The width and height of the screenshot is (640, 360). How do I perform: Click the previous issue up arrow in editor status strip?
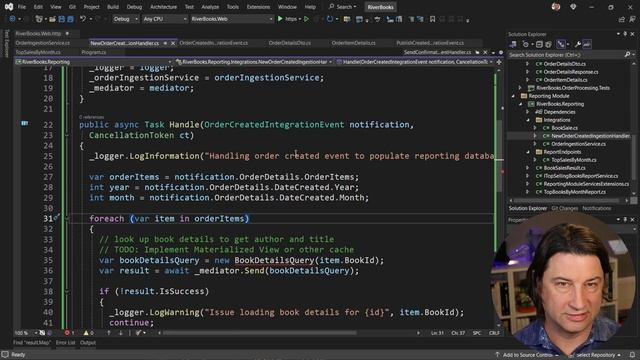click(x=109, y=333)
